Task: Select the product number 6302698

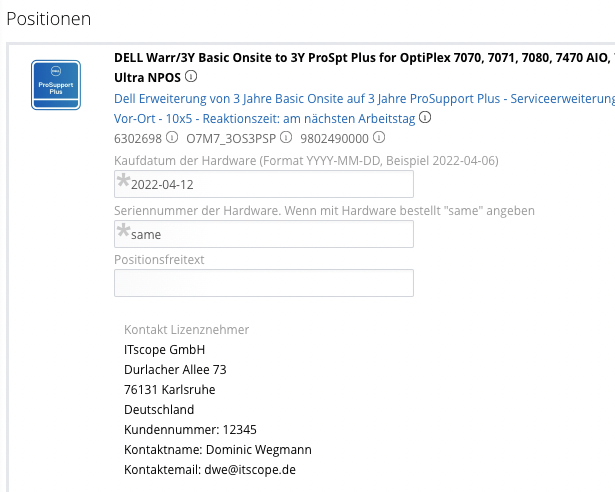Action: pos(138,138)
